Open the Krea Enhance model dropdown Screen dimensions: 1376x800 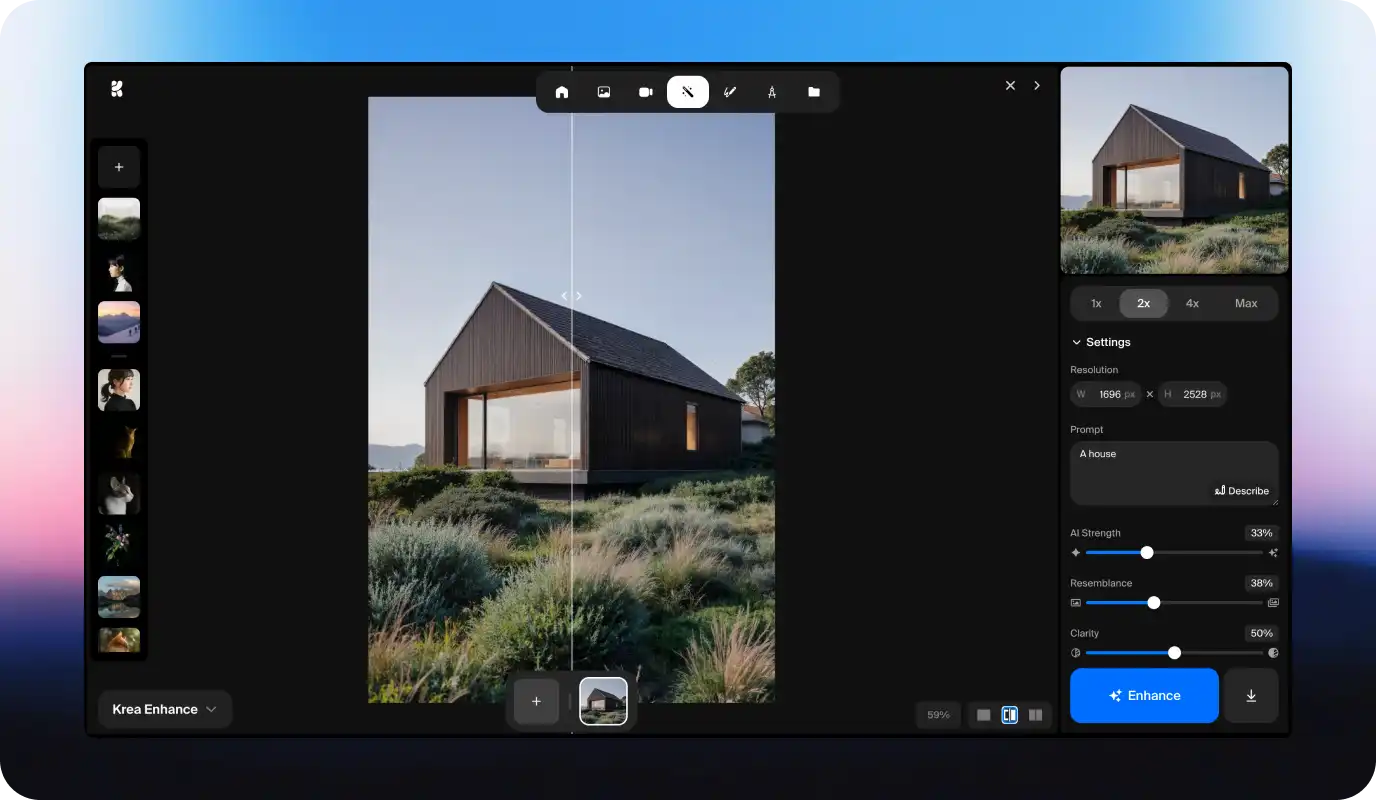[x=165, y=709]
